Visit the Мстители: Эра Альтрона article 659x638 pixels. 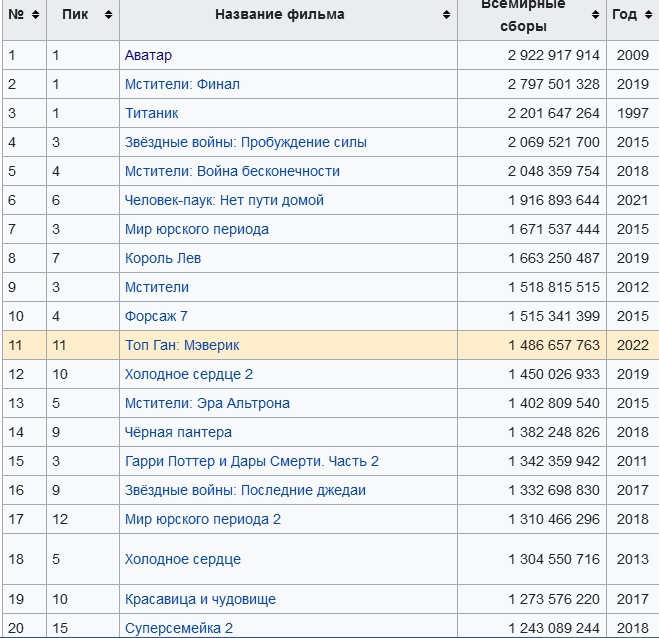coord(207,403)
